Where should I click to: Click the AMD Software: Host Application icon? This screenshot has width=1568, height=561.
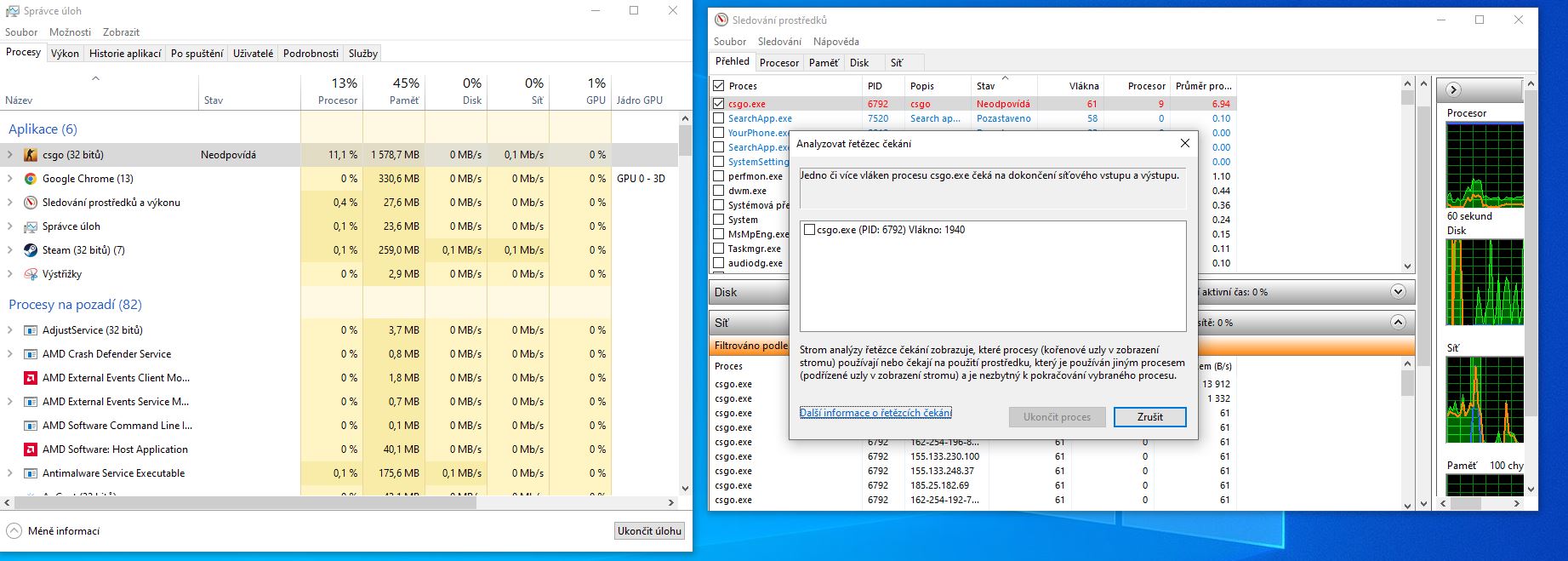31,449
